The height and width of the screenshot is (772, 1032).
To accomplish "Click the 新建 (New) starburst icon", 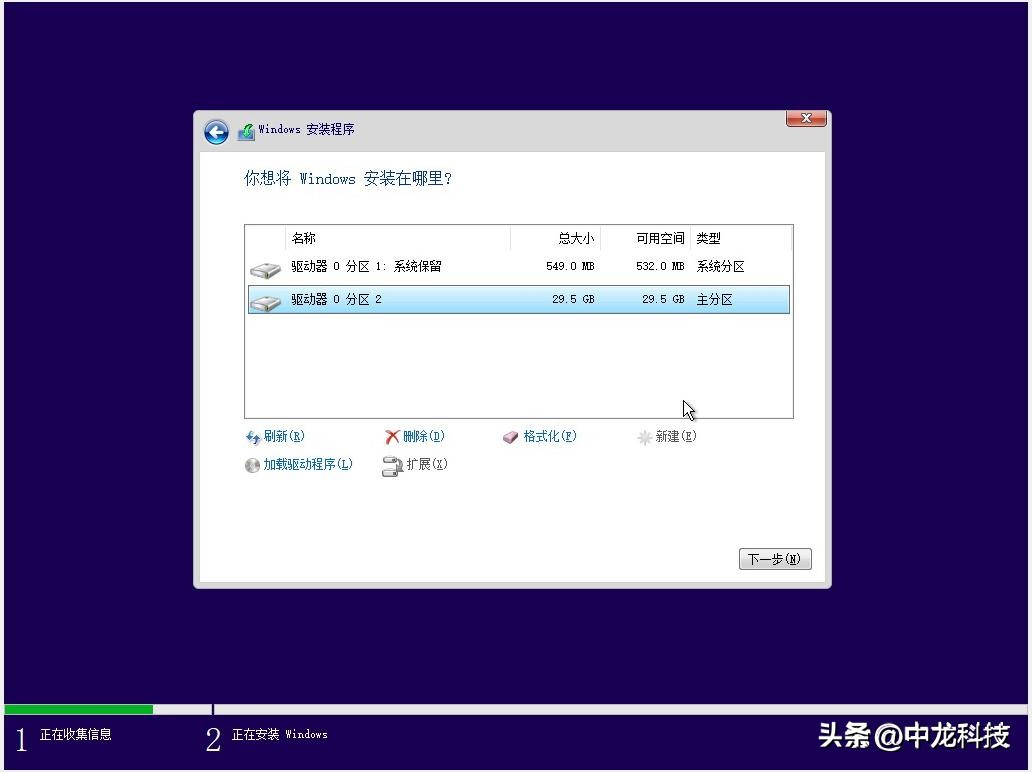I will click(x=644, y=436).
